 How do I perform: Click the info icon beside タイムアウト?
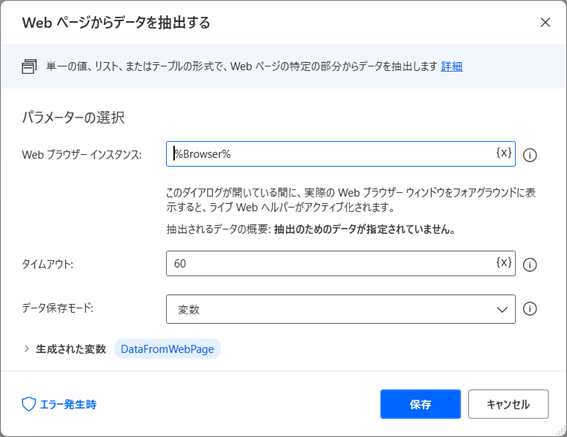(x=530, y=264)
